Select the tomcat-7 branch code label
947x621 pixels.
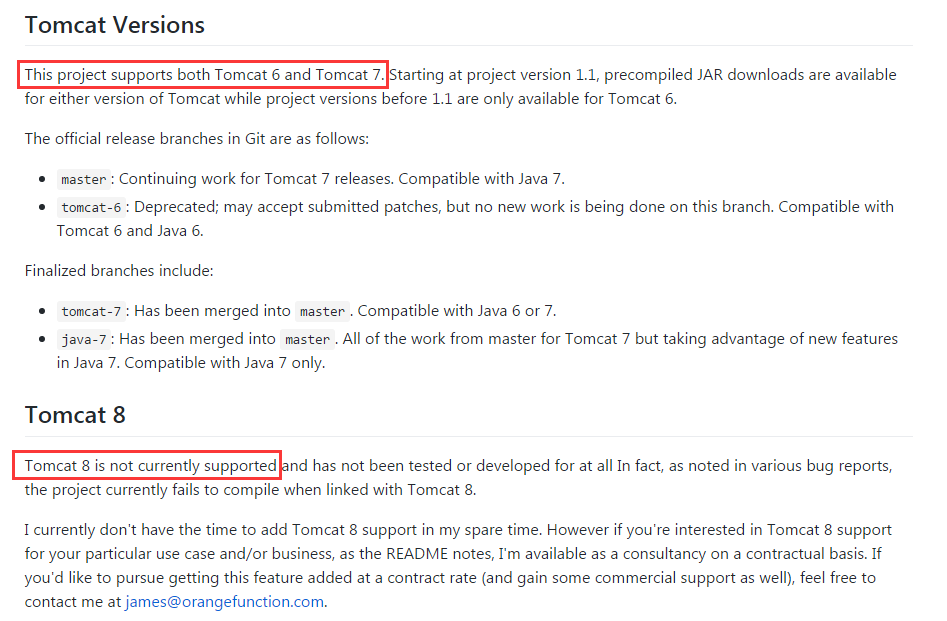[91, 311]
